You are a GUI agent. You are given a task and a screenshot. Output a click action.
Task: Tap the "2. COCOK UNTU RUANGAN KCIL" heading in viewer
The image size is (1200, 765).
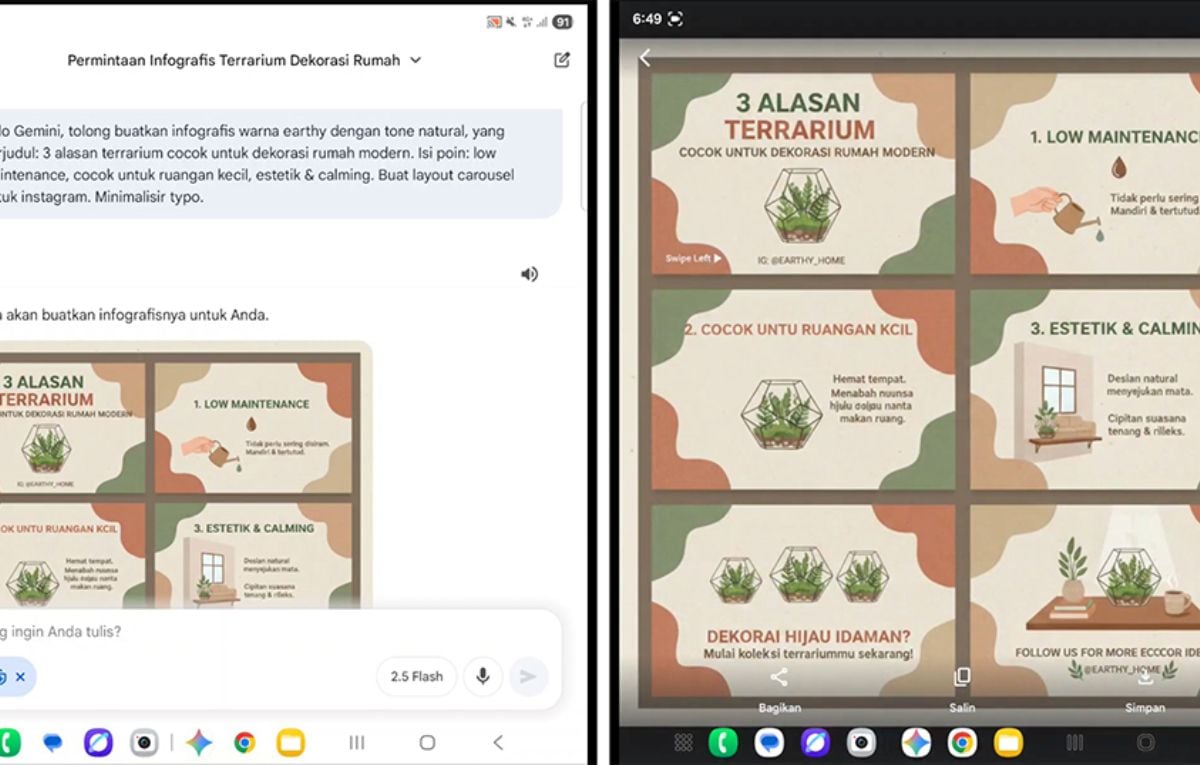tap(798, 329)
